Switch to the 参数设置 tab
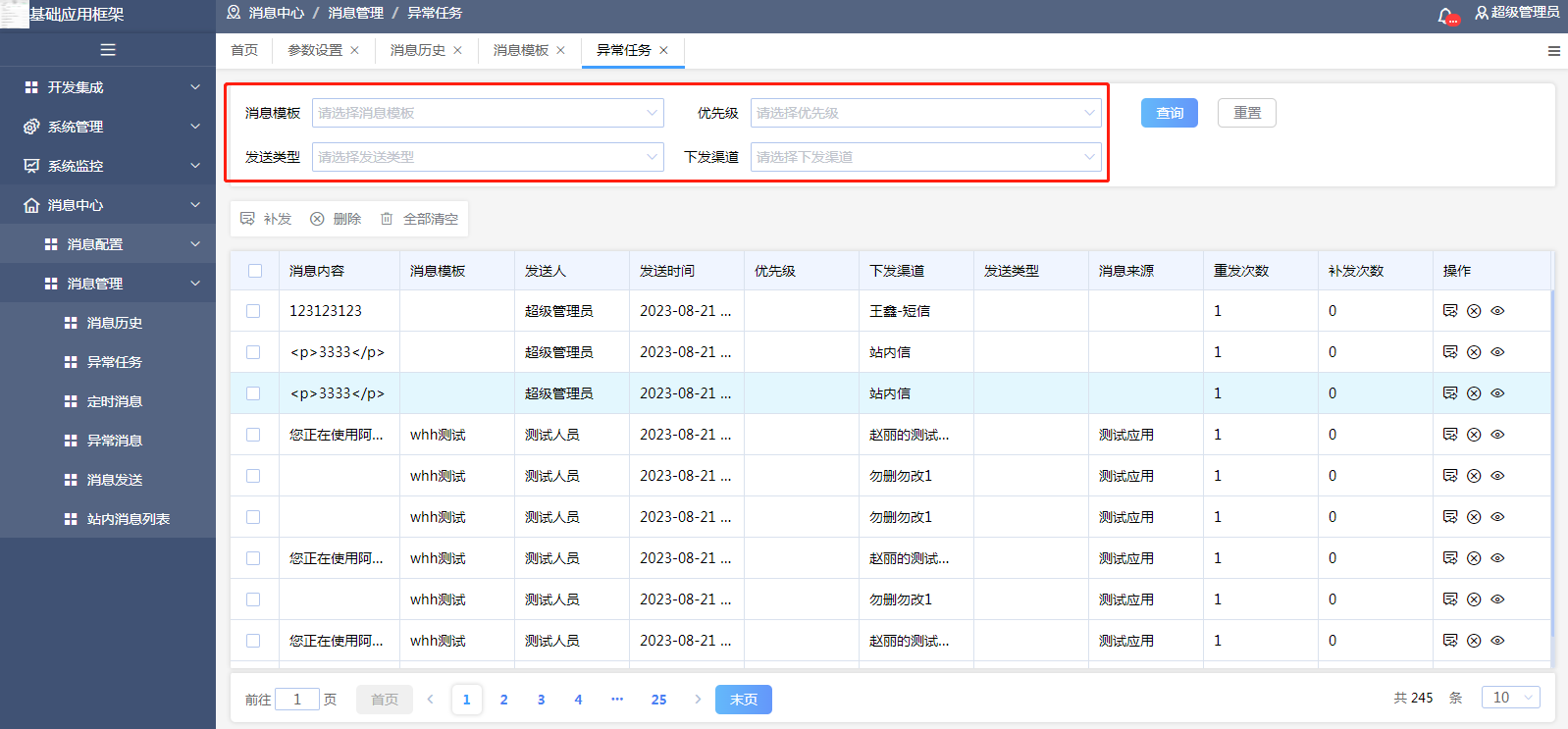The width and height of the screenshot is (1568, 729). pos(315,51)
